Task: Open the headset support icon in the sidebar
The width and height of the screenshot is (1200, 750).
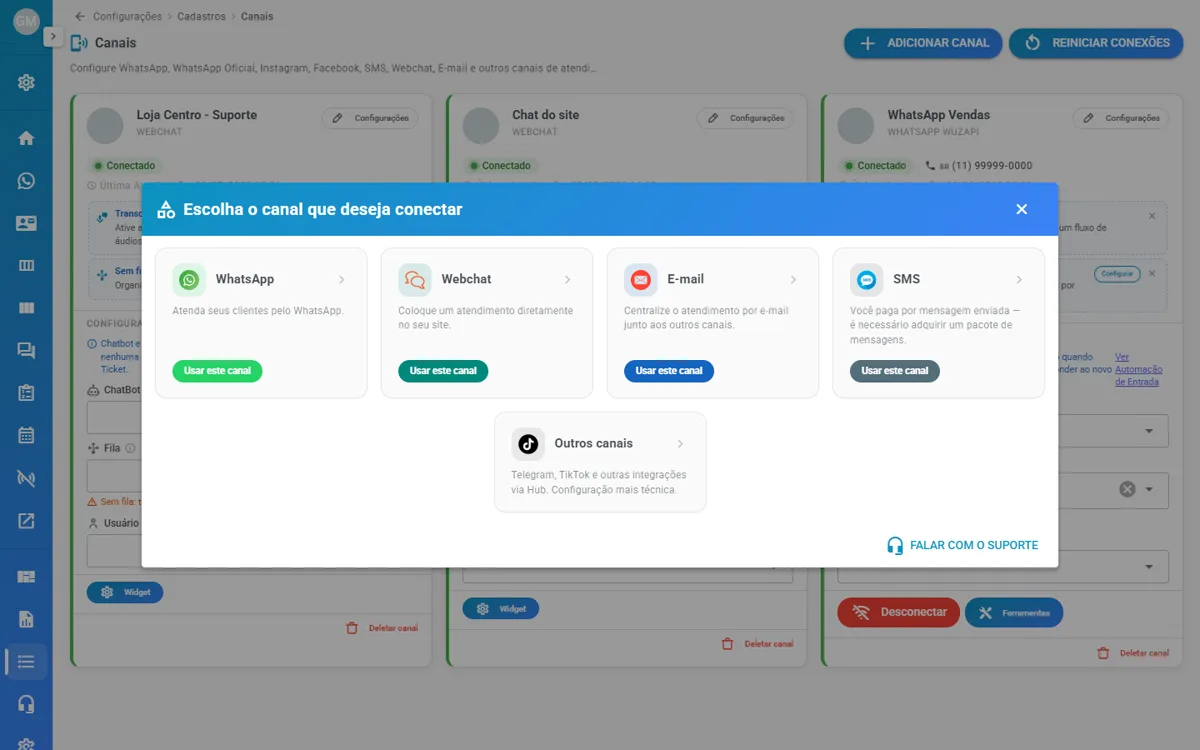Action: coord(26,704)
